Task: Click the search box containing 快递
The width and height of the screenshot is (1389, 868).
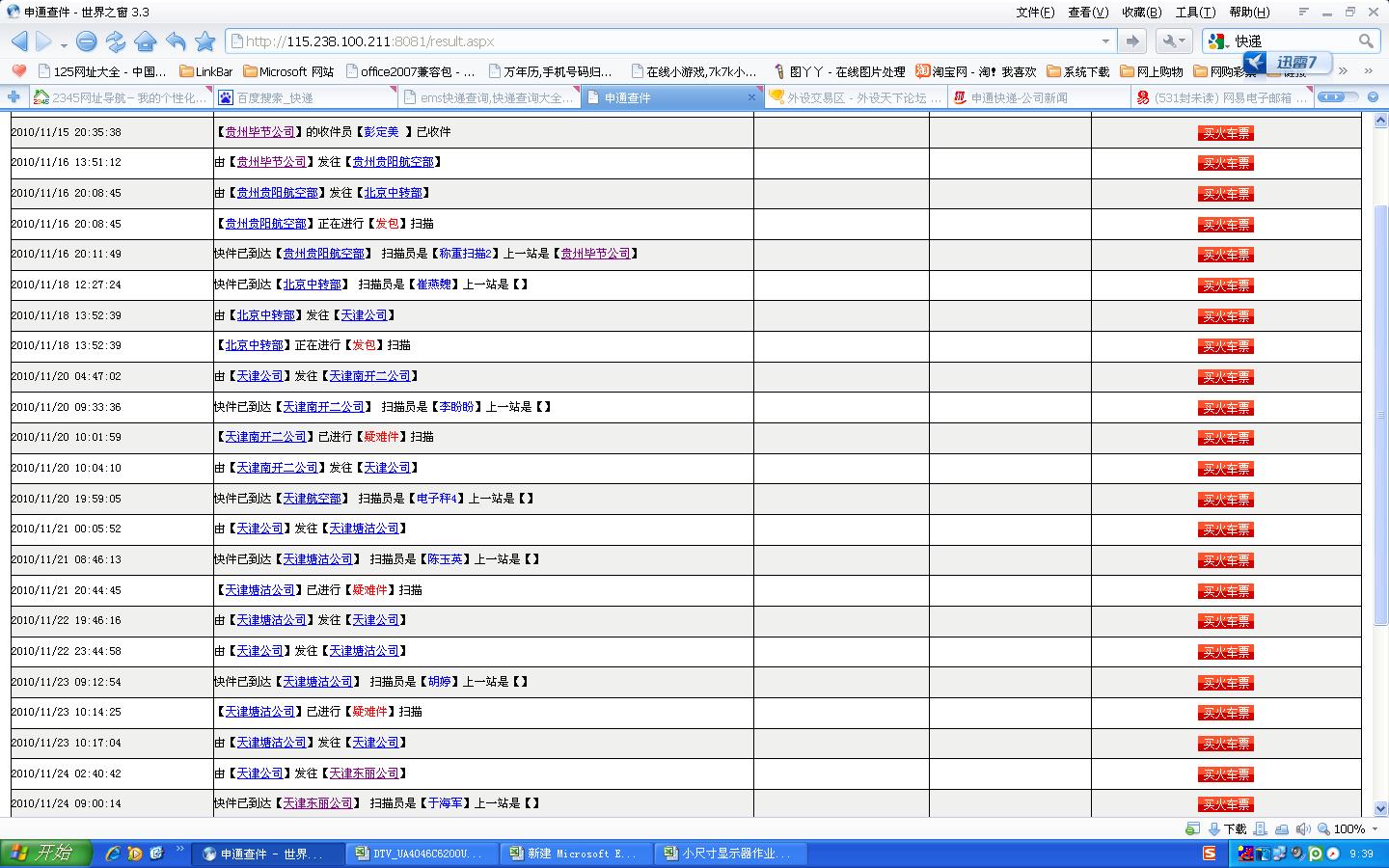Action: coord(1293,41)
